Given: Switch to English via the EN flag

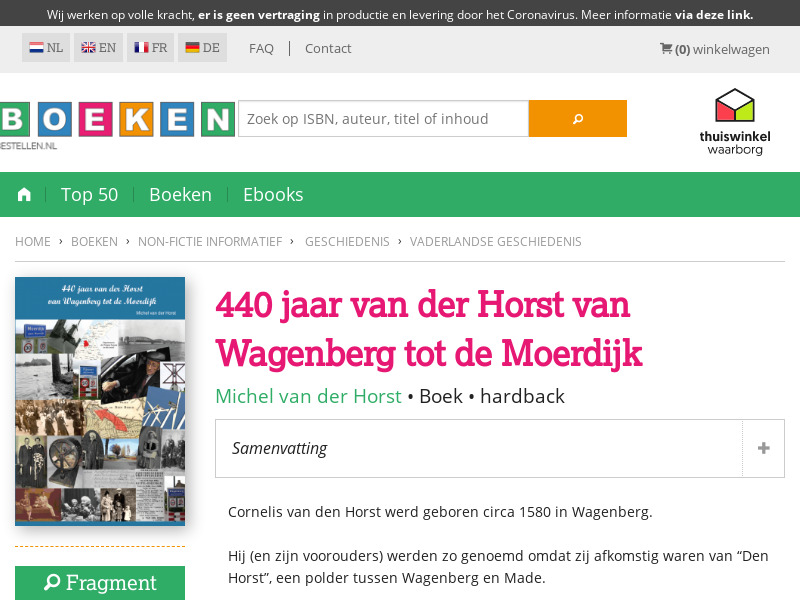Looking at the screenshot, I should point(98,47).
